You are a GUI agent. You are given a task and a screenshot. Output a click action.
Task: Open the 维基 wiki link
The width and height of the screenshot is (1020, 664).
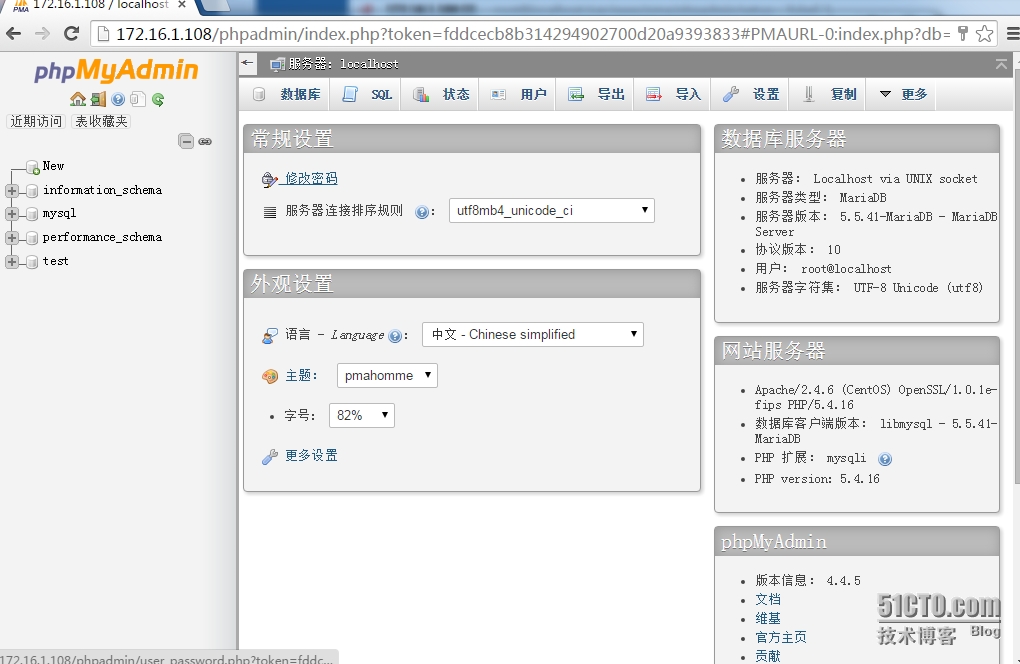(x=768, y=618)
